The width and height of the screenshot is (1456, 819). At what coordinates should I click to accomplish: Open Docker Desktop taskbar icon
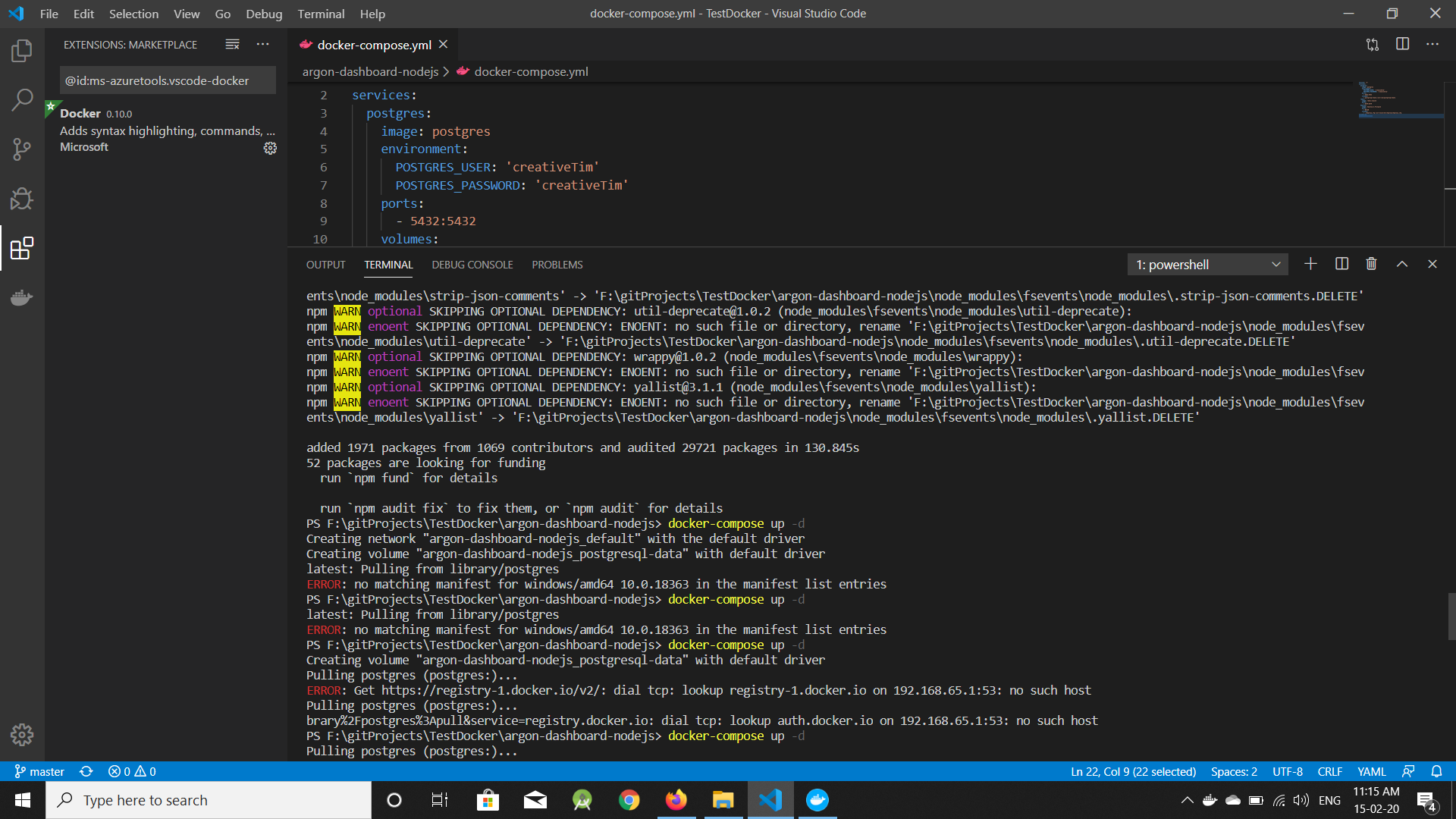[817, 800]
